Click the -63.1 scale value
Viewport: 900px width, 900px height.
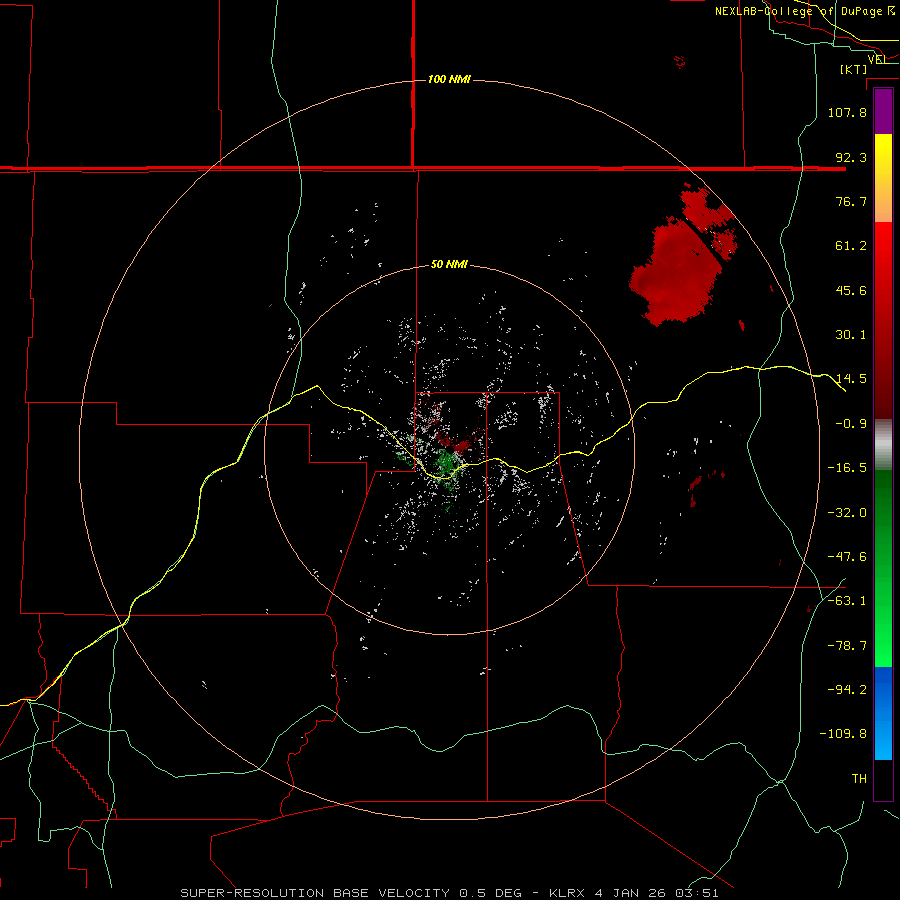pyautogui.click(x=847, y=601)
